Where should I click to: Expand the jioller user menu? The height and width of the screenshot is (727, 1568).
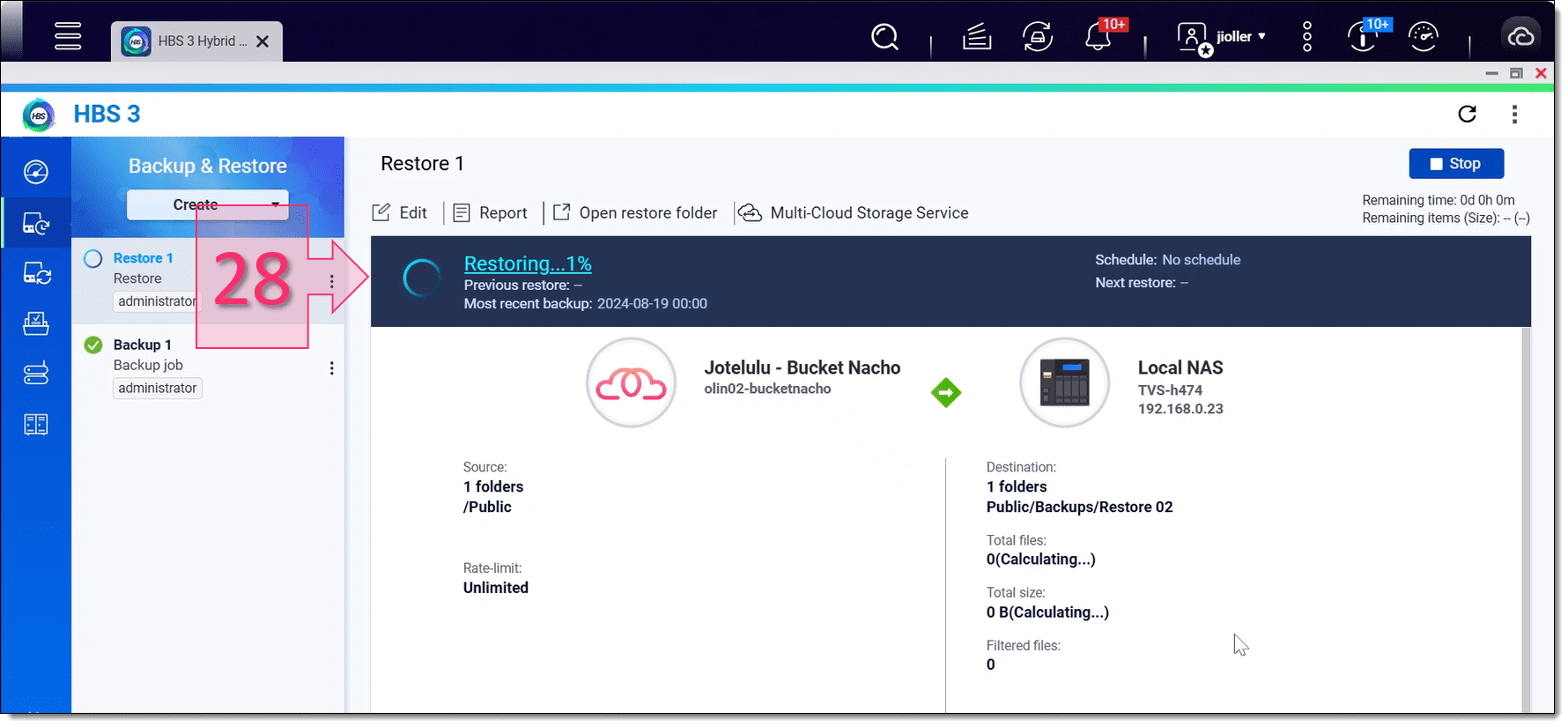1241,37
